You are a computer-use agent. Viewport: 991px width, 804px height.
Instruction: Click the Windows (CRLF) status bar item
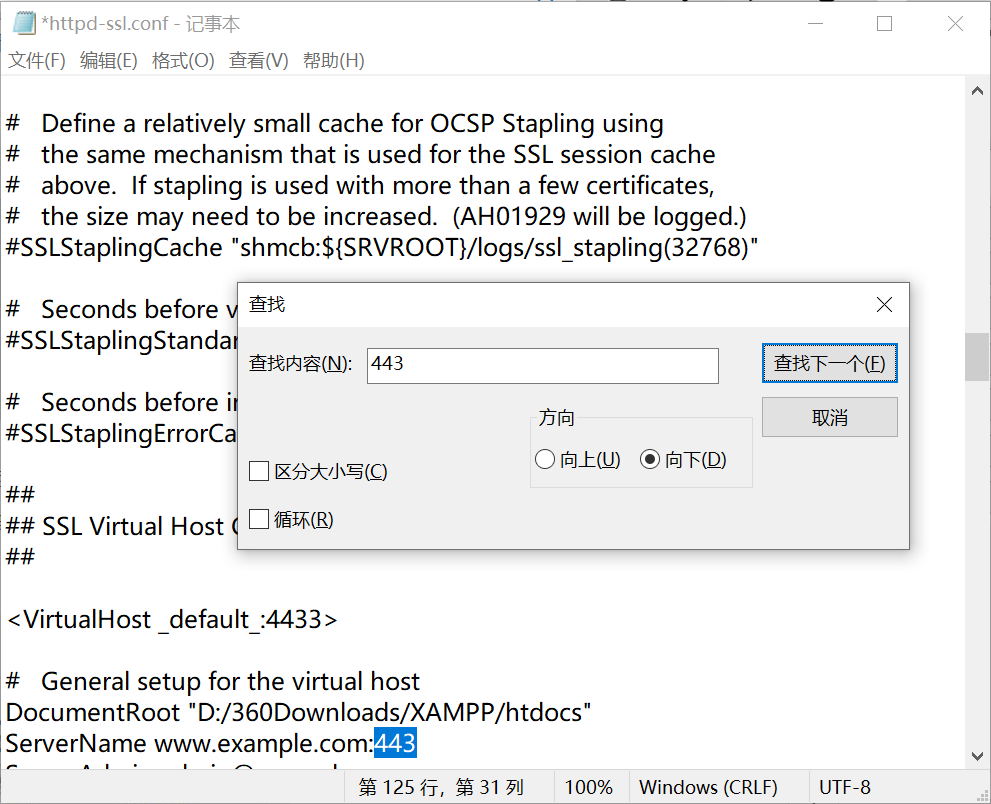pos(714,787)
